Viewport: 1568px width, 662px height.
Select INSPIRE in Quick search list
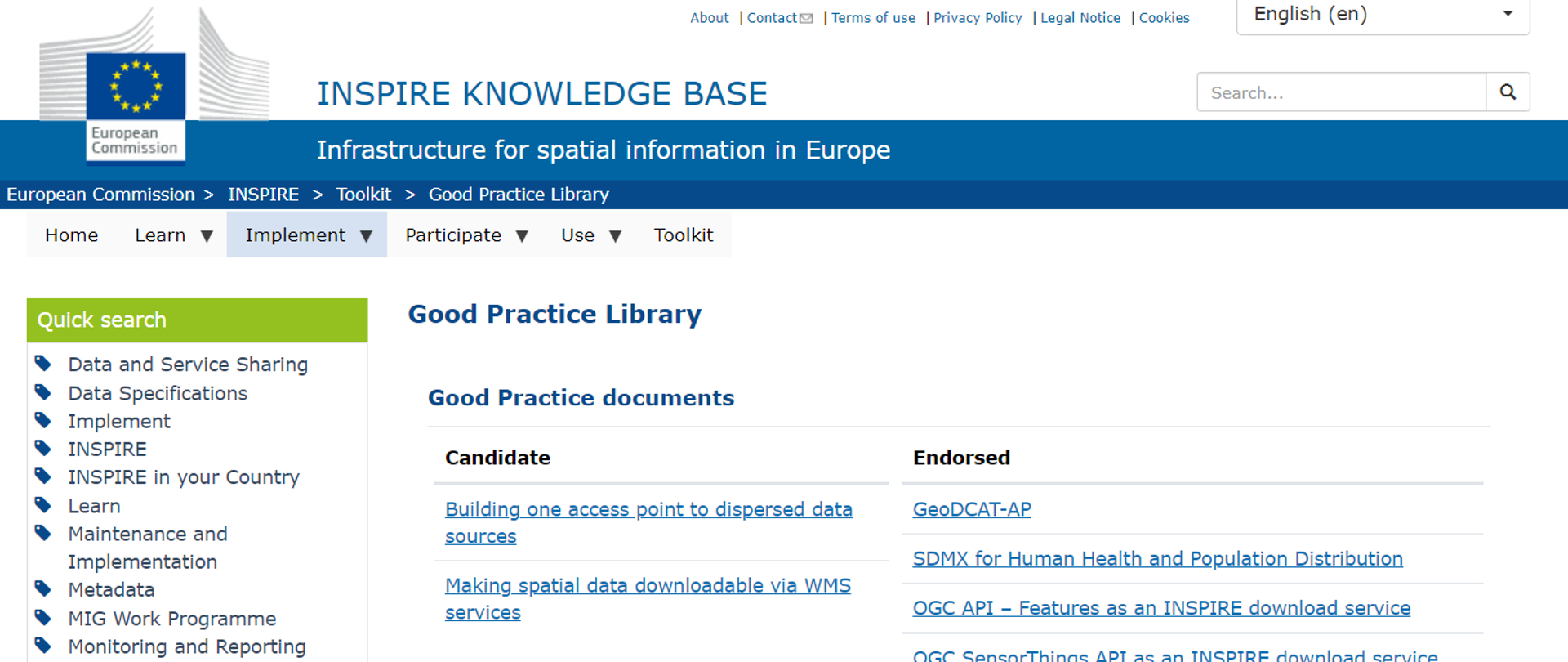[x=107, y=450]
